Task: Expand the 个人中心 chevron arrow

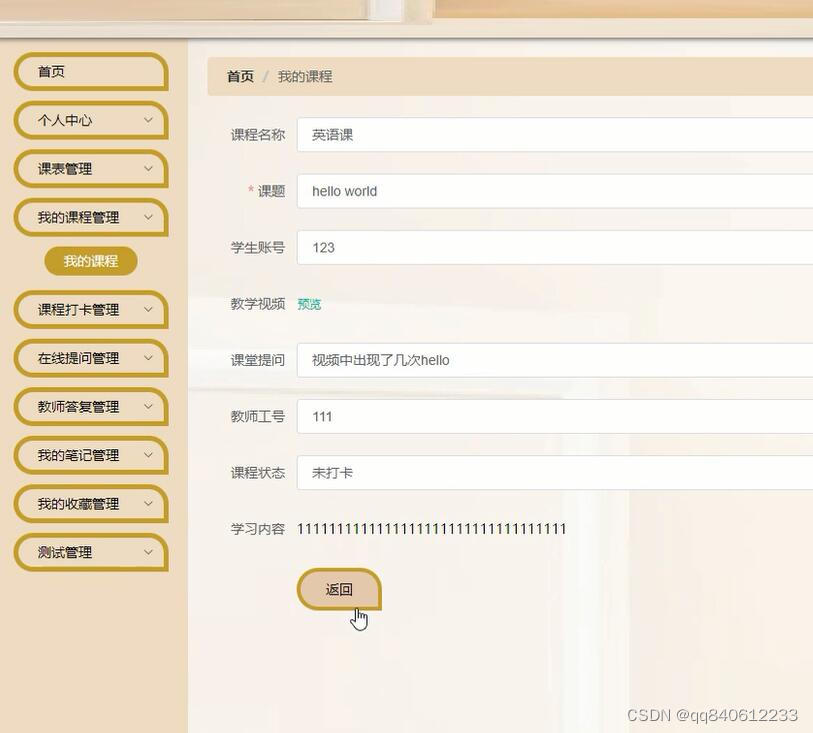Action: point(148,120)
